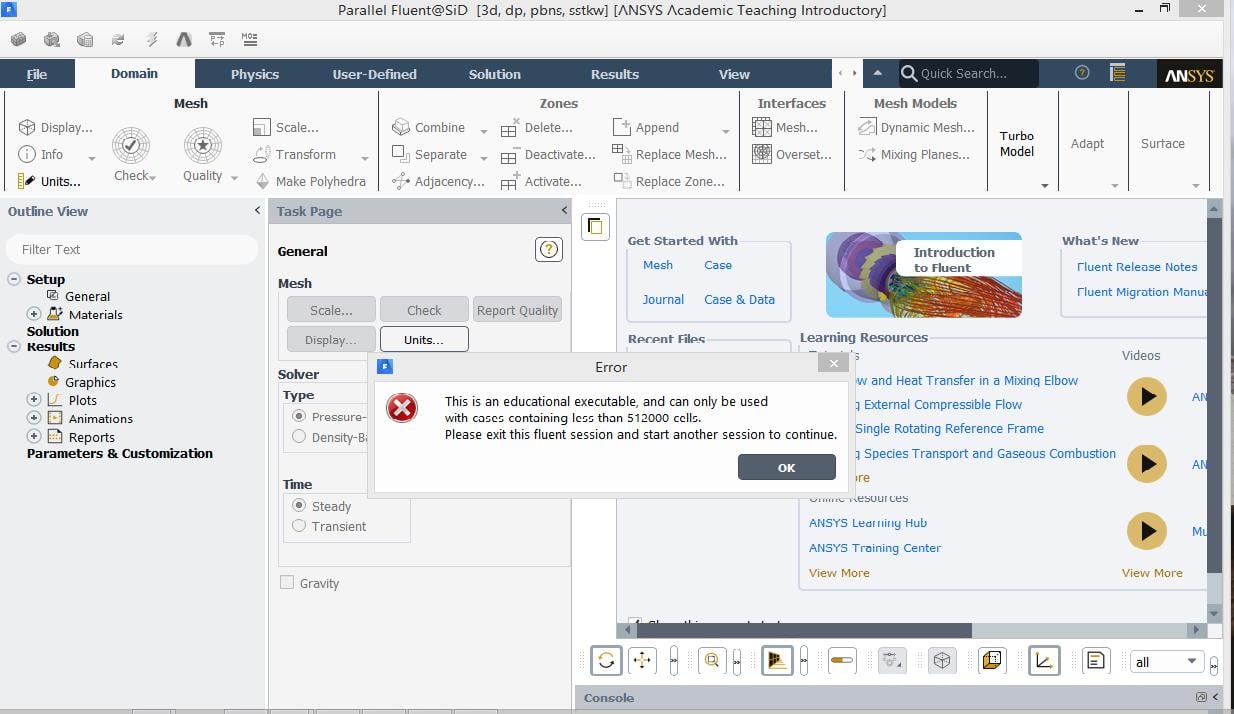This screenshot has width=1234, height=714.
Task: Open the Case & Data link
Action: click(x=740, y=299)
